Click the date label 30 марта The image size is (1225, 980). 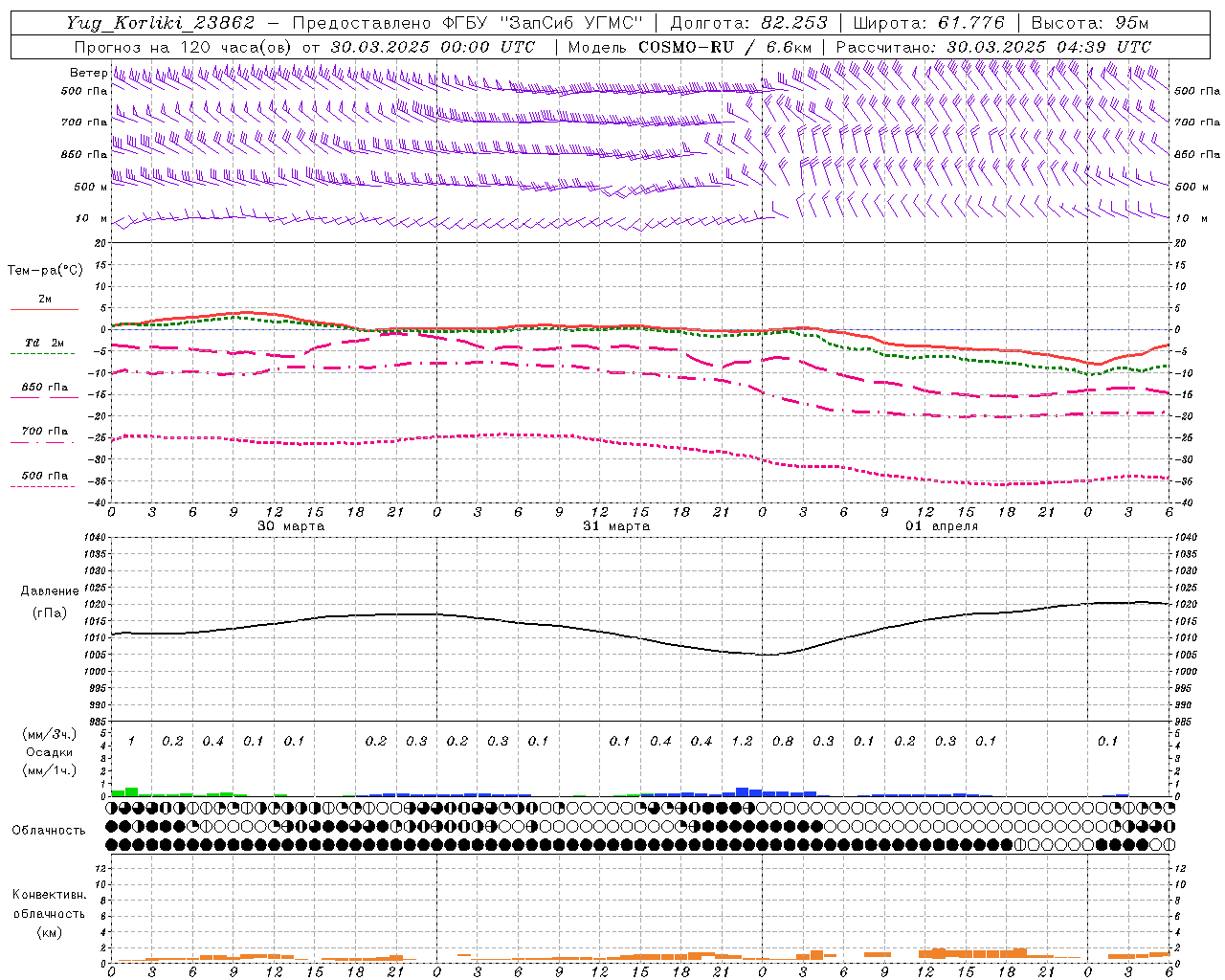291,526
